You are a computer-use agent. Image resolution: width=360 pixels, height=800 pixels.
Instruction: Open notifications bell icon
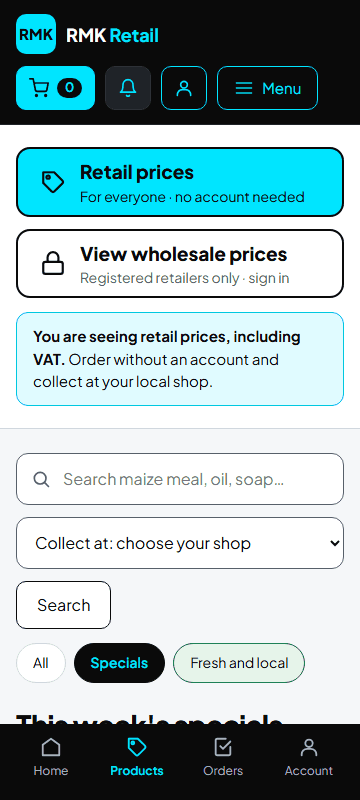[128, 88]
